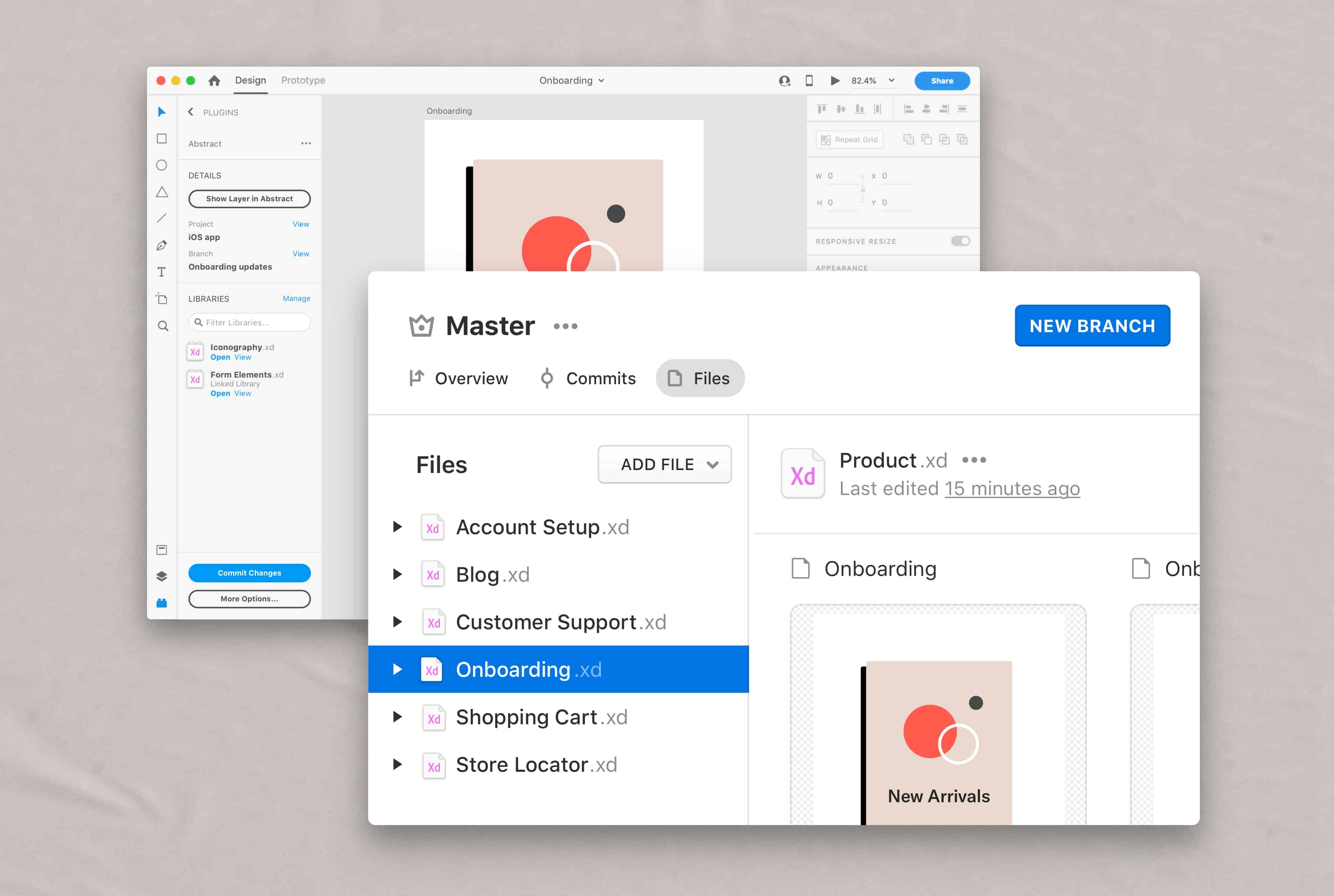The image size is (1334, 896).
Task: Click the mobile device preview icon
Action: tap(809, 80)
